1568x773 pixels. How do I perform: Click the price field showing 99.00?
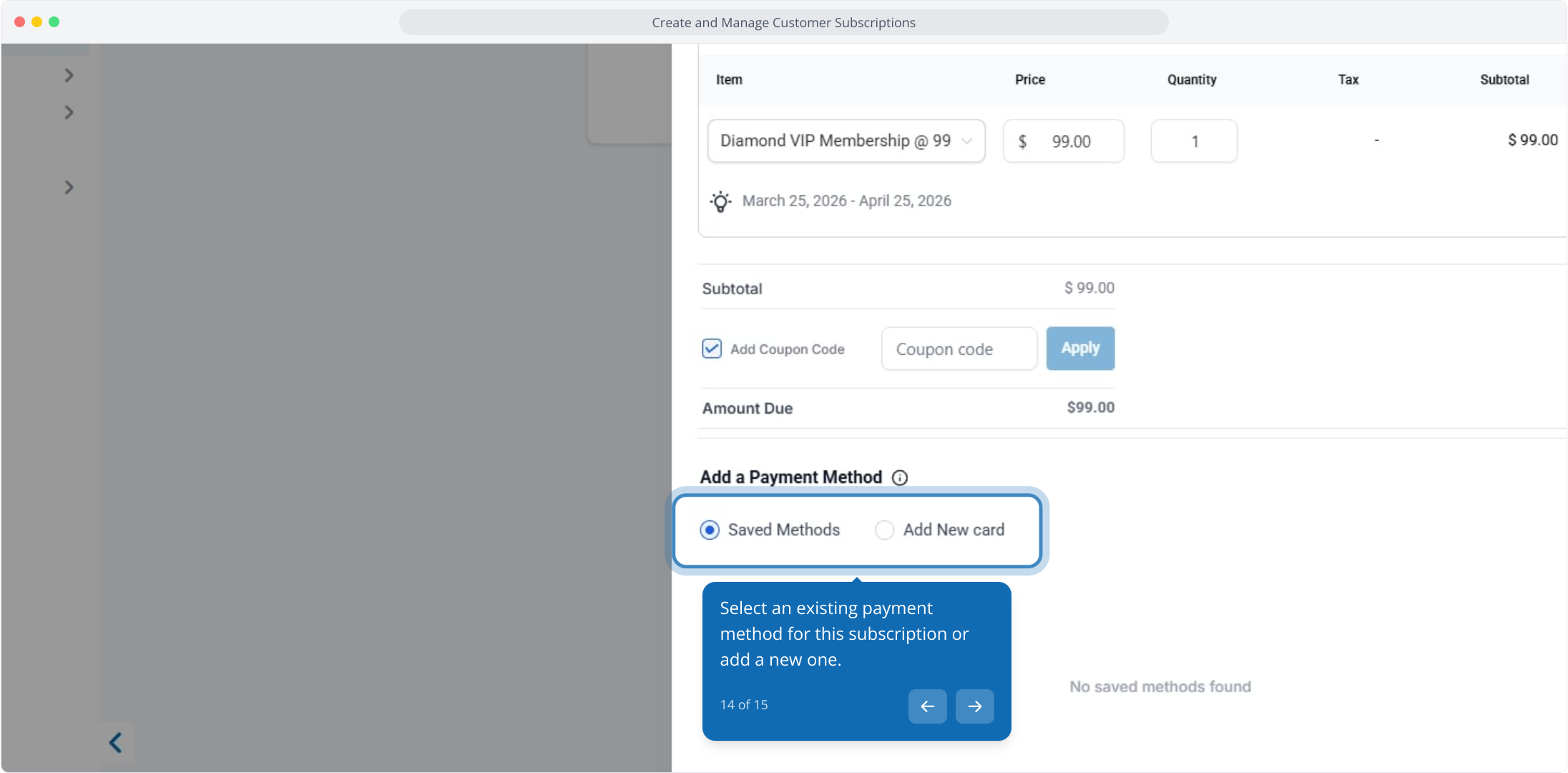1070,142
